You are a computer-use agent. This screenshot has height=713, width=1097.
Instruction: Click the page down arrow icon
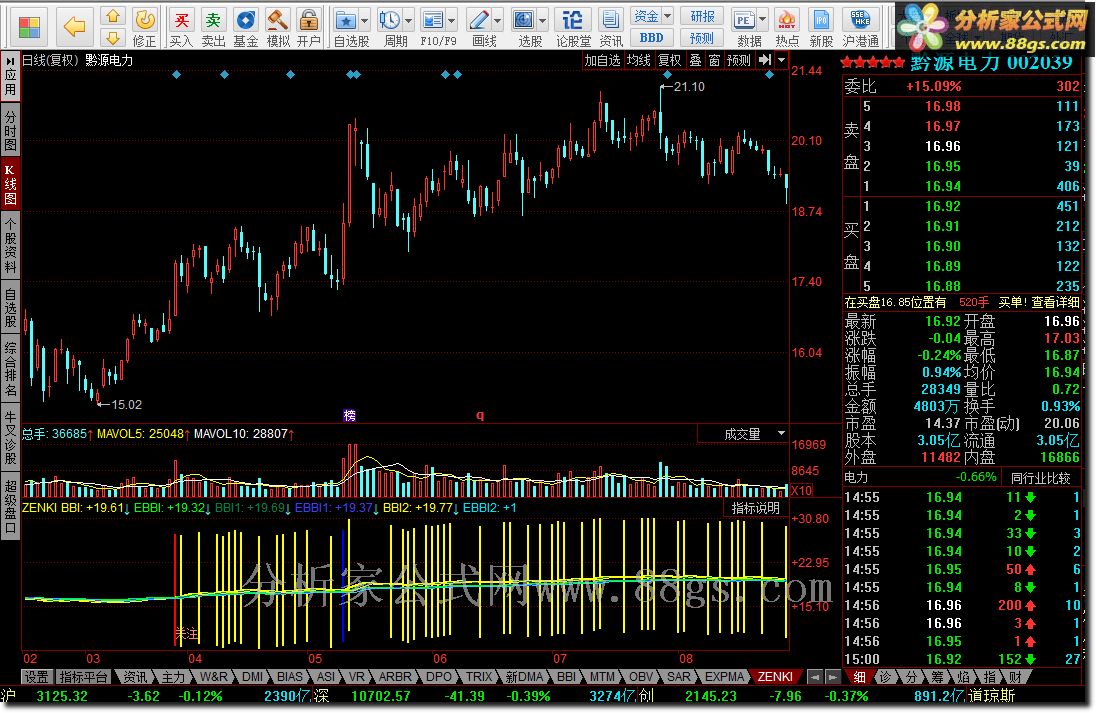point(113,38)
